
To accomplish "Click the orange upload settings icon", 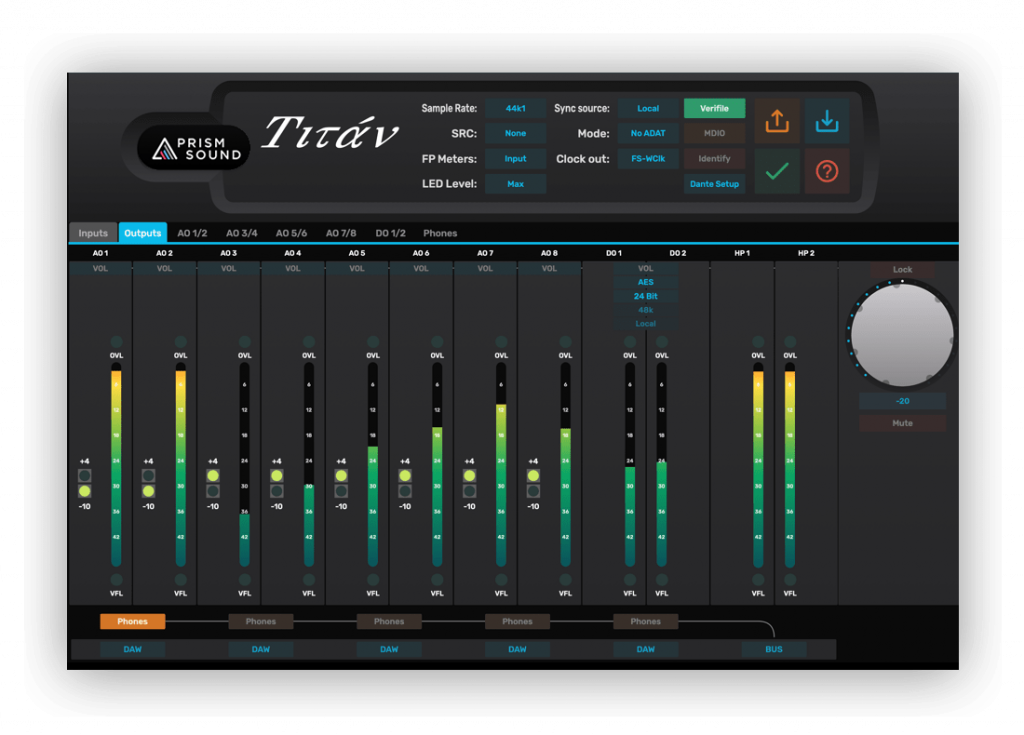I will tap(778, 121).
